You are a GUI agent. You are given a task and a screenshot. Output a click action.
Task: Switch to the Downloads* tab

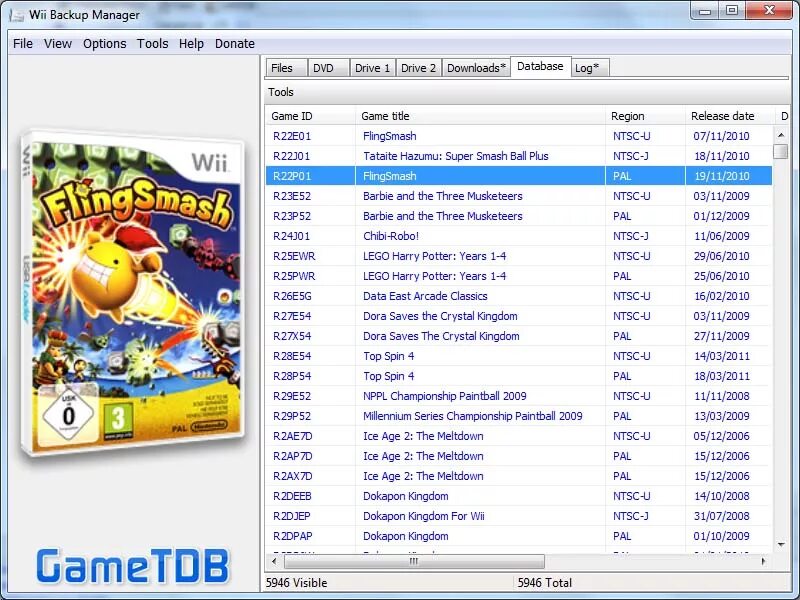point(476,68)
